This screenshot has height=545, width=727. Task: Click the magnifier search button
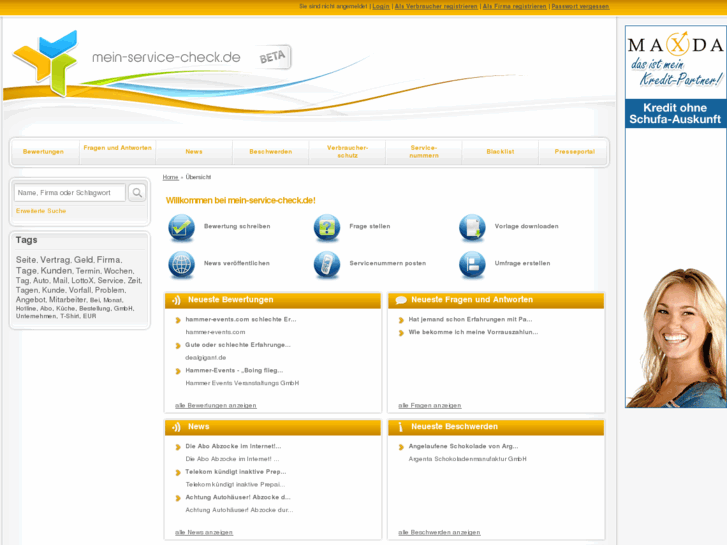tap(137, 192)
